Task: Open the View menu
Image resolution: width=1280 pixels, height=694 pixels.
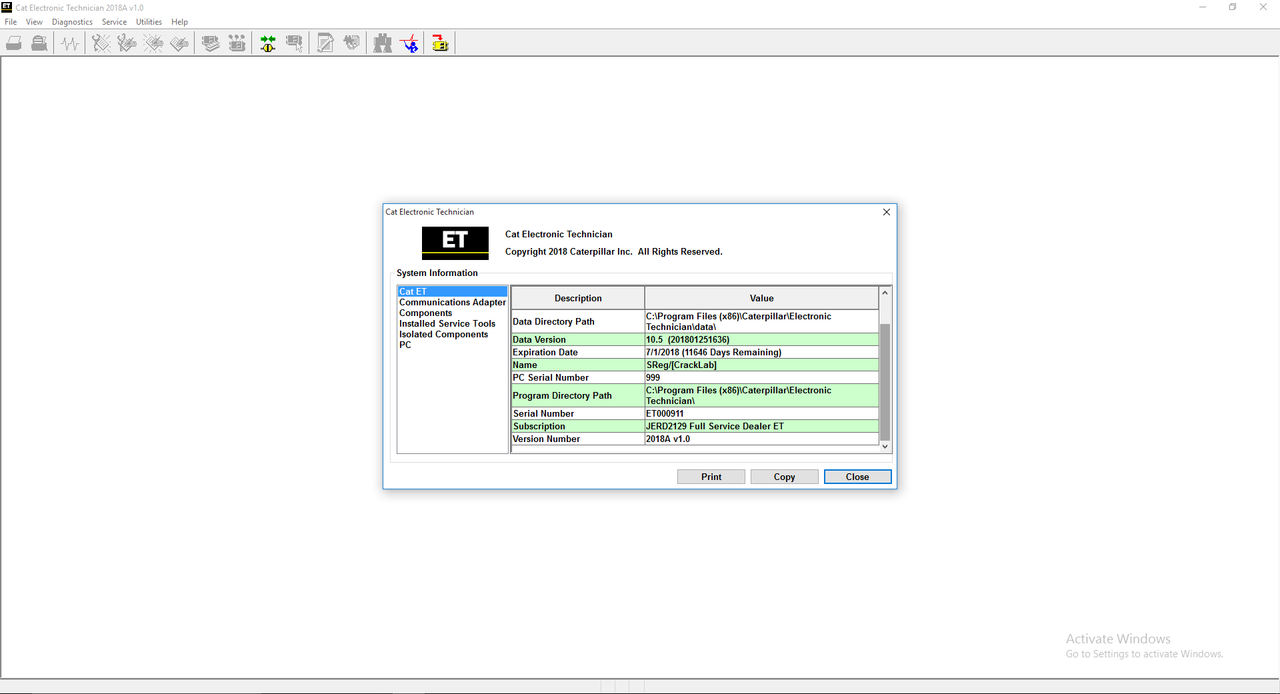Action: (34, 22)
